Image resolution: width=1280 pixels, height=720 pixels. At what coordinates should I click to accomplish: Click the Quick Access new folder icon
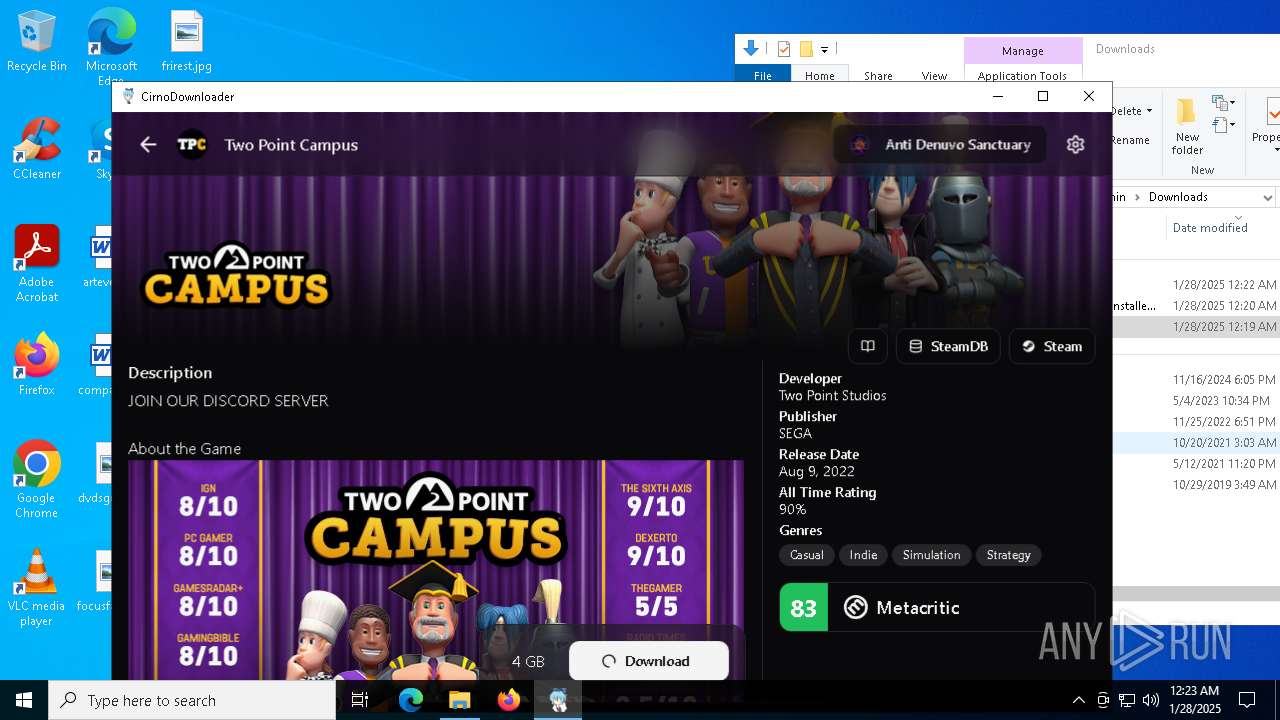point(806,49)
